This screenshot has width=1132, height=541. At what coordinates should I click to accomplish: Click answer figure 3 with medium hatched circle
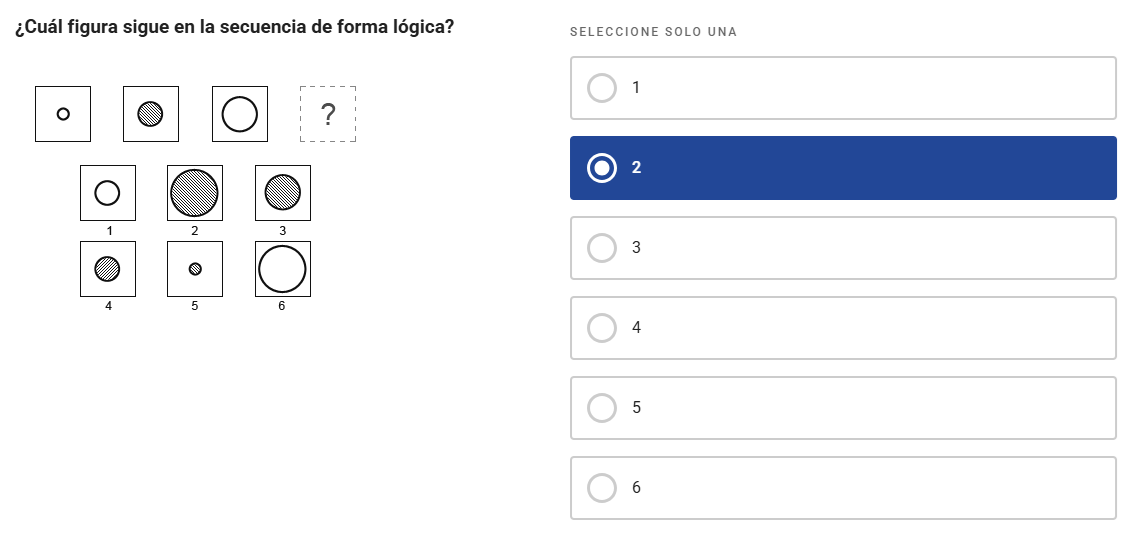[282, 193]
